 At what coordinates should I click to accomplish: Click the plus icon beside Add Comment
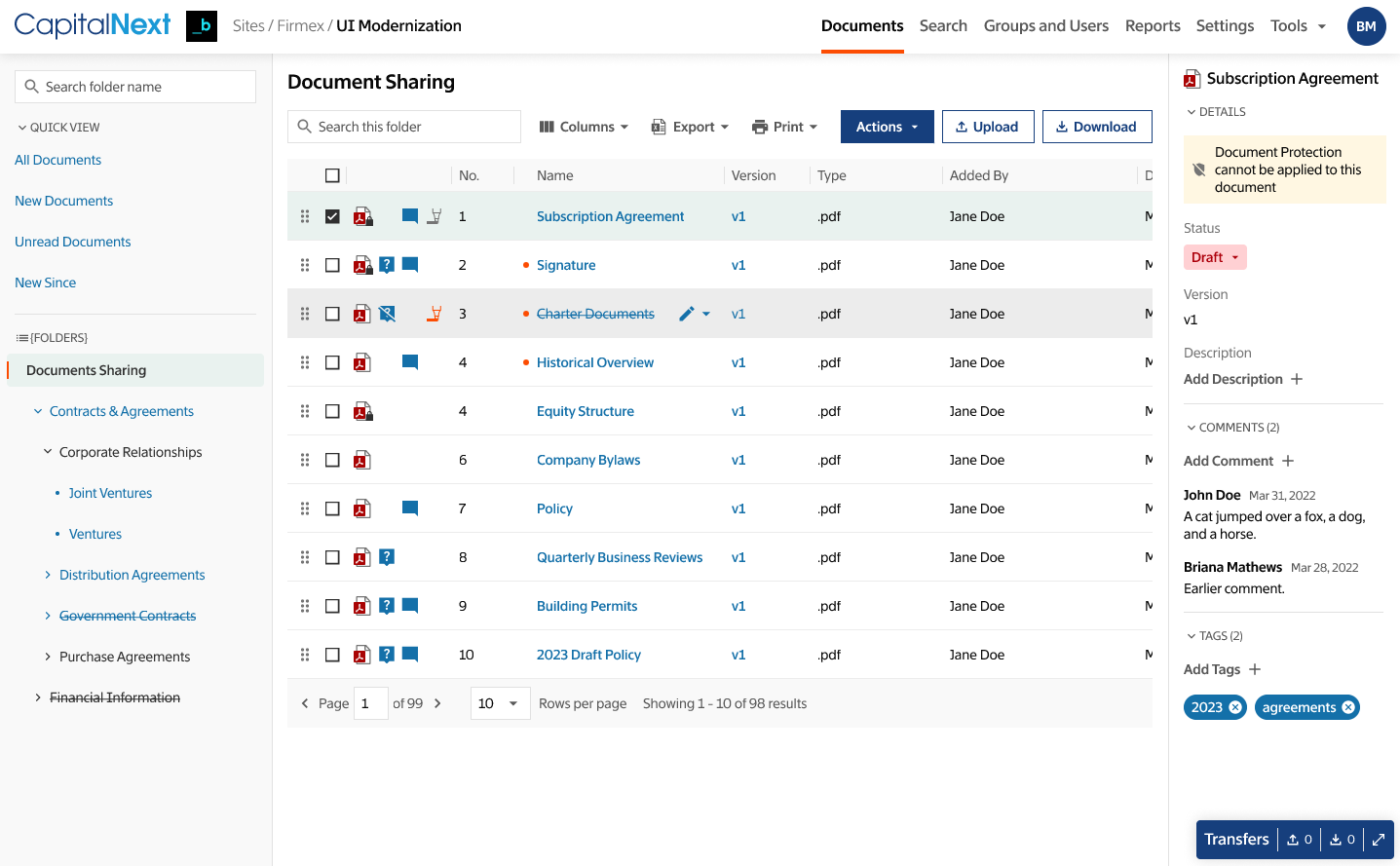pos(1288,461)
